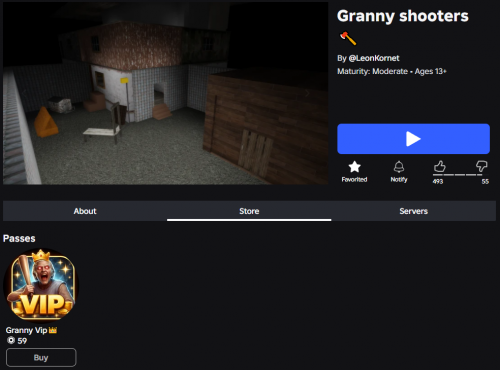
Task: Click the Maturity: Moderate label
Action: coord(372,71)
